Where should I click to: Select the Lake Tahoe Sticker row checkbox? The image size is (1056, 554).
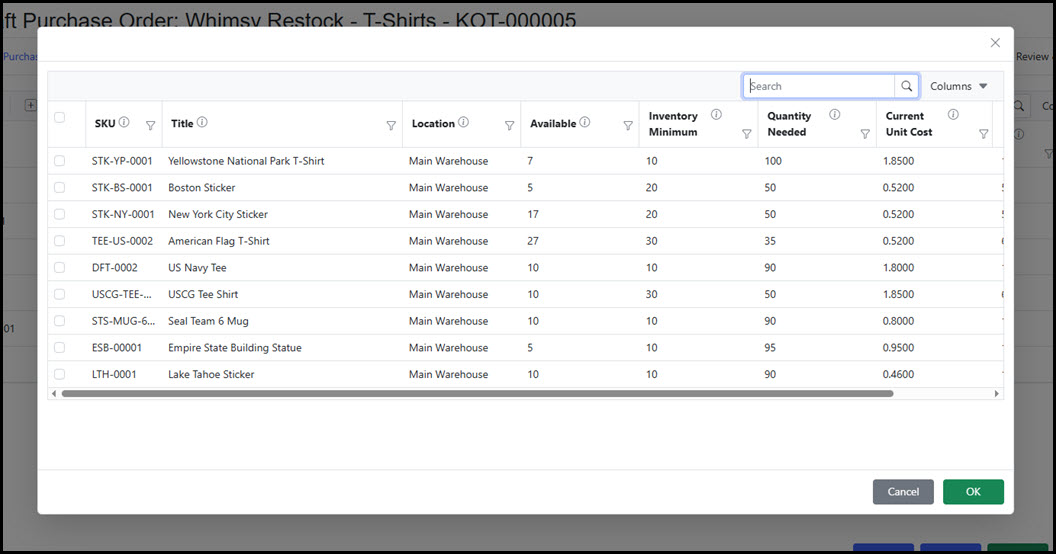(60, 374)
